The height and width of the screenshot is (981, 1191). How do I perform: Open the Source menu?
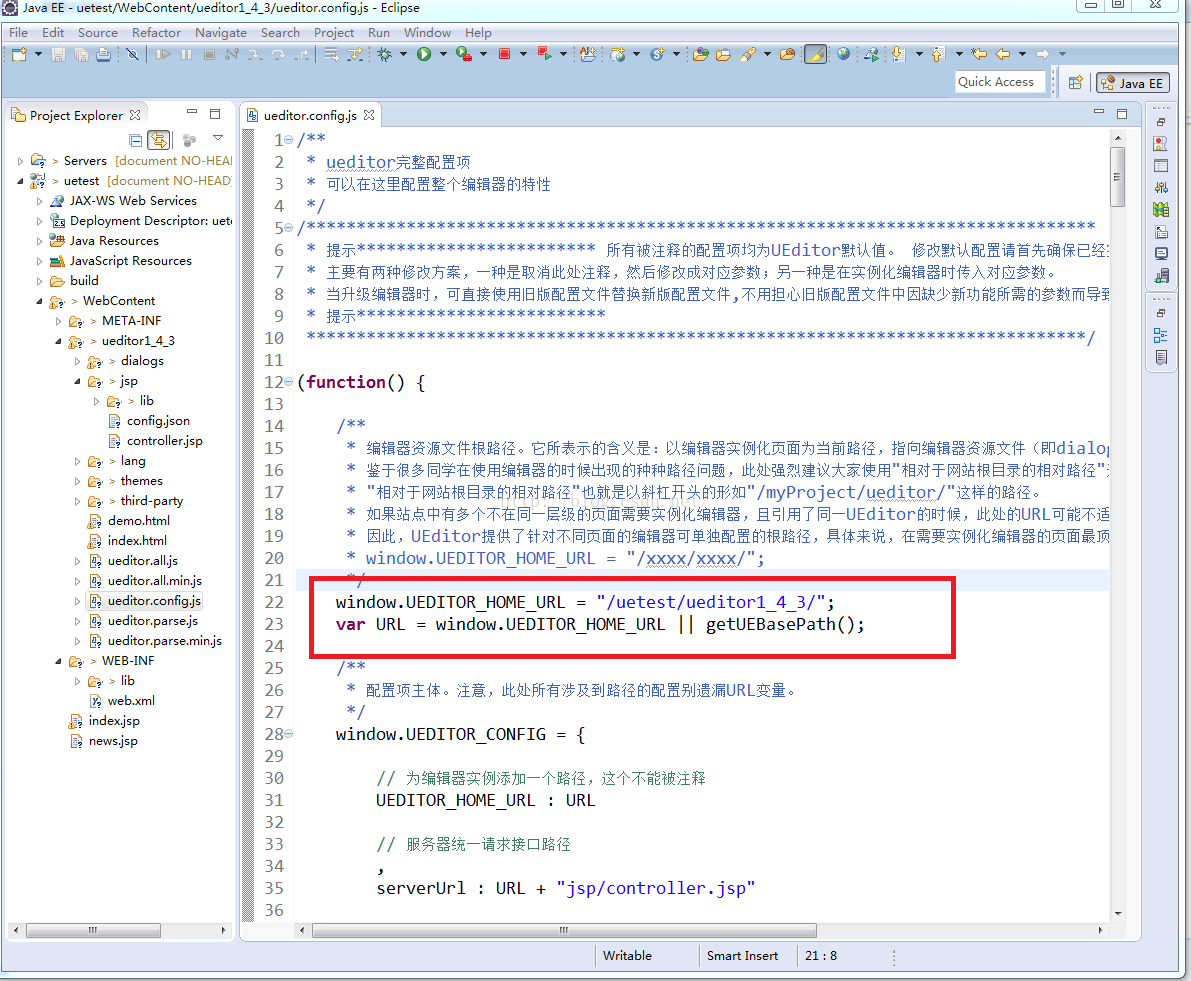[97, 33]
